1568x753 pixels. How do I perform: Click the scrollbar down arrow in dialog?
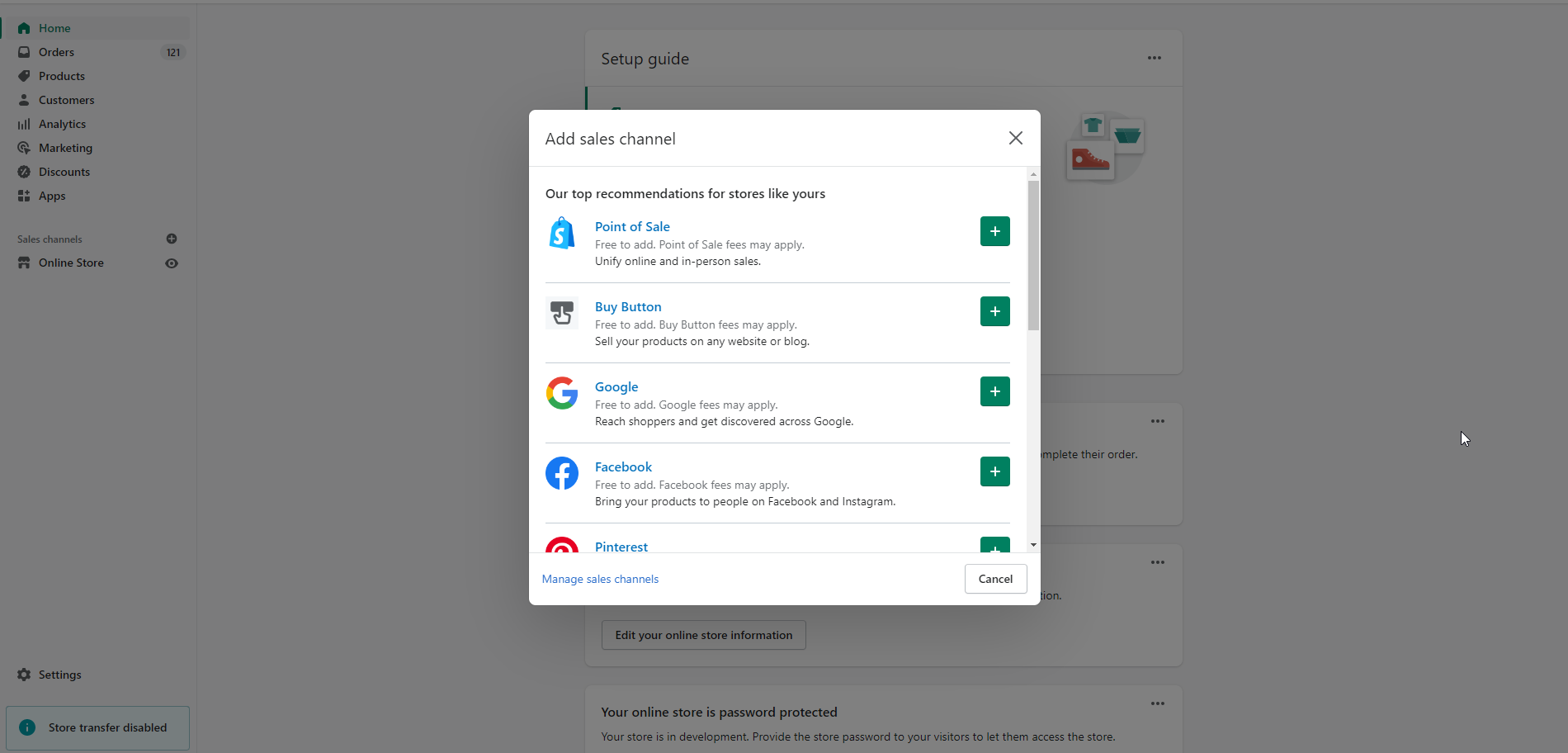pos(1033,545)
